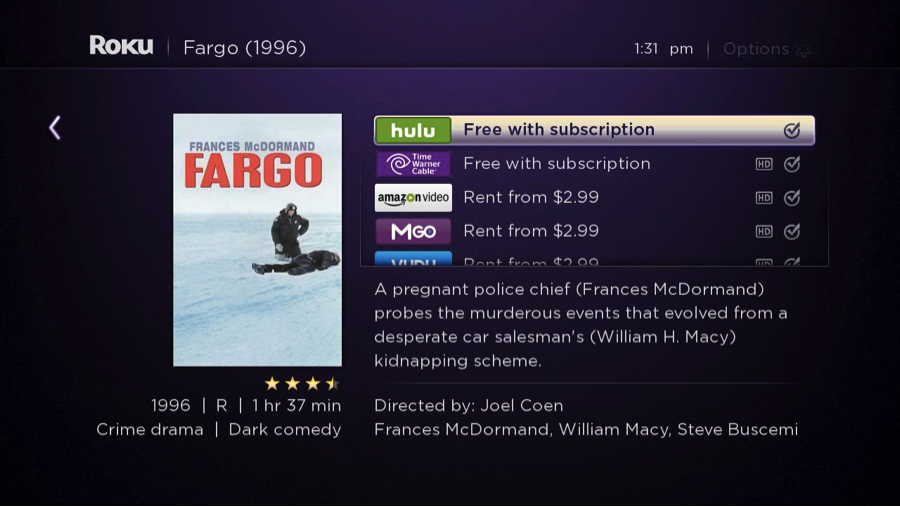Toggle the checkmark on Time Warner Cable row
This screenshot has width=900, height=507.
click(x=792, y=164)
